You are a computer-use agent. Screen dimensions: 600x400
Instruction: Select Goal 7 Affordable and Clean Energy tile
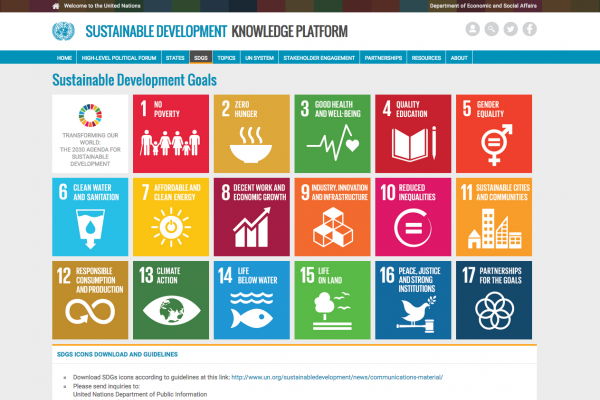[x=171, y=217]
